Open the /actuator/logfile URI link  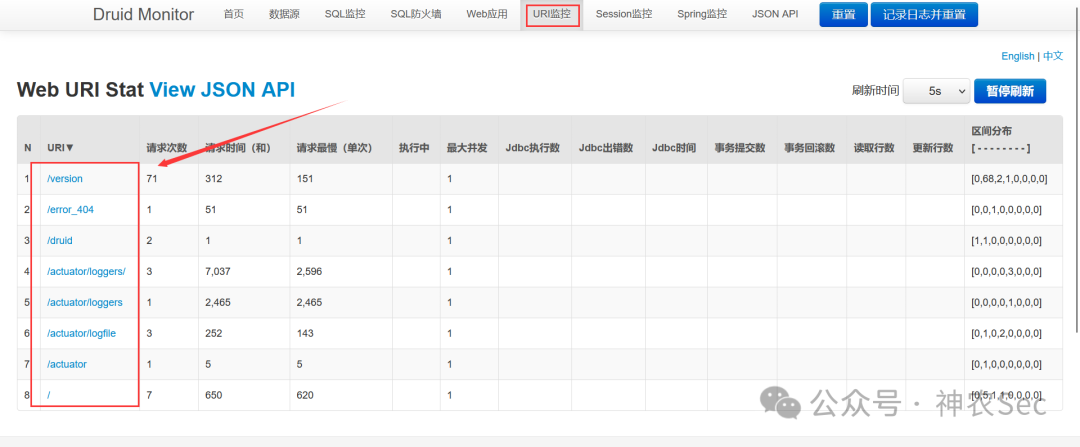(81, 333)
